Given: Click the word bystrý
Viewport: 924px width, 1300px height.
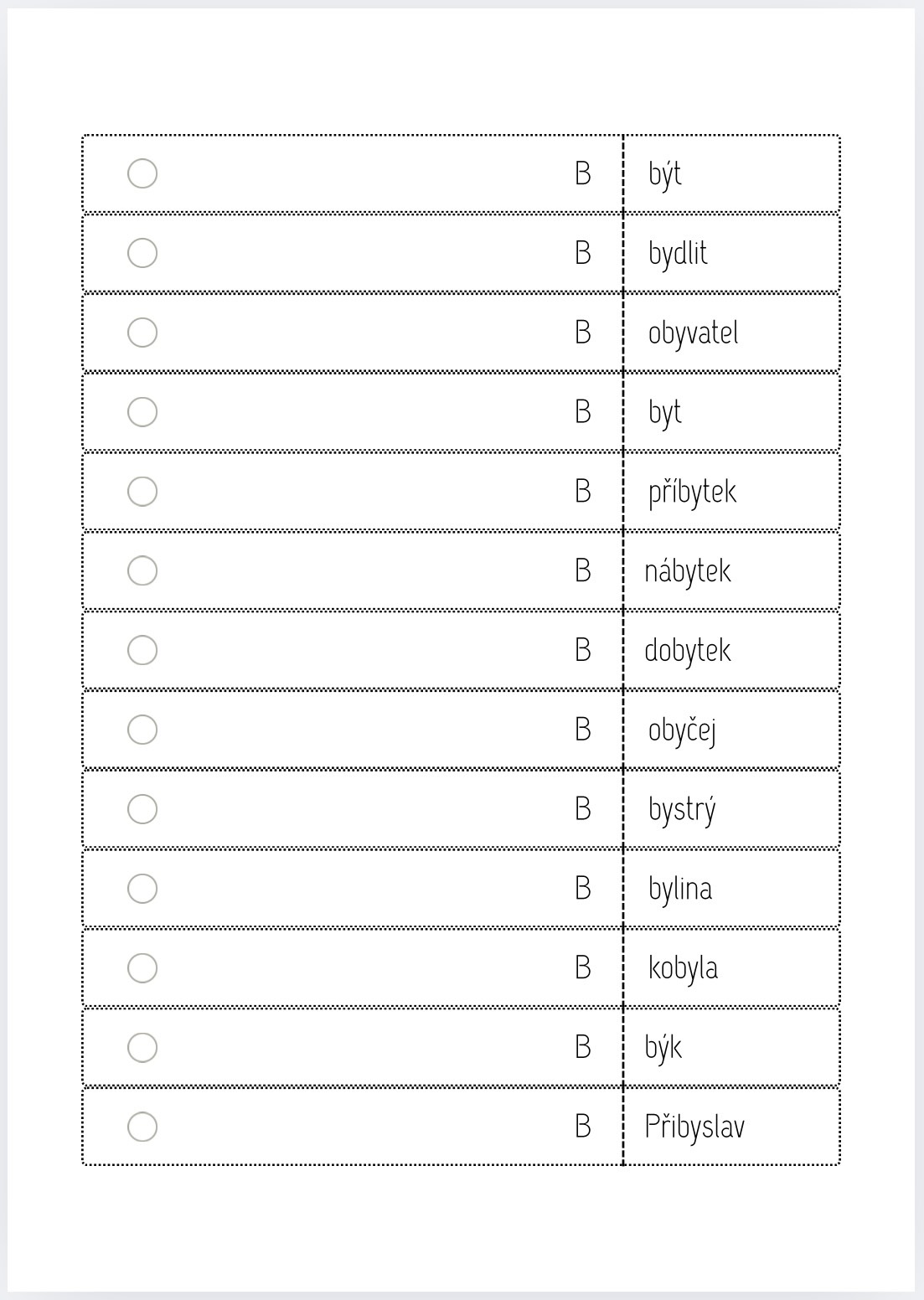Looking at the screenshot, I should point(682,810).
